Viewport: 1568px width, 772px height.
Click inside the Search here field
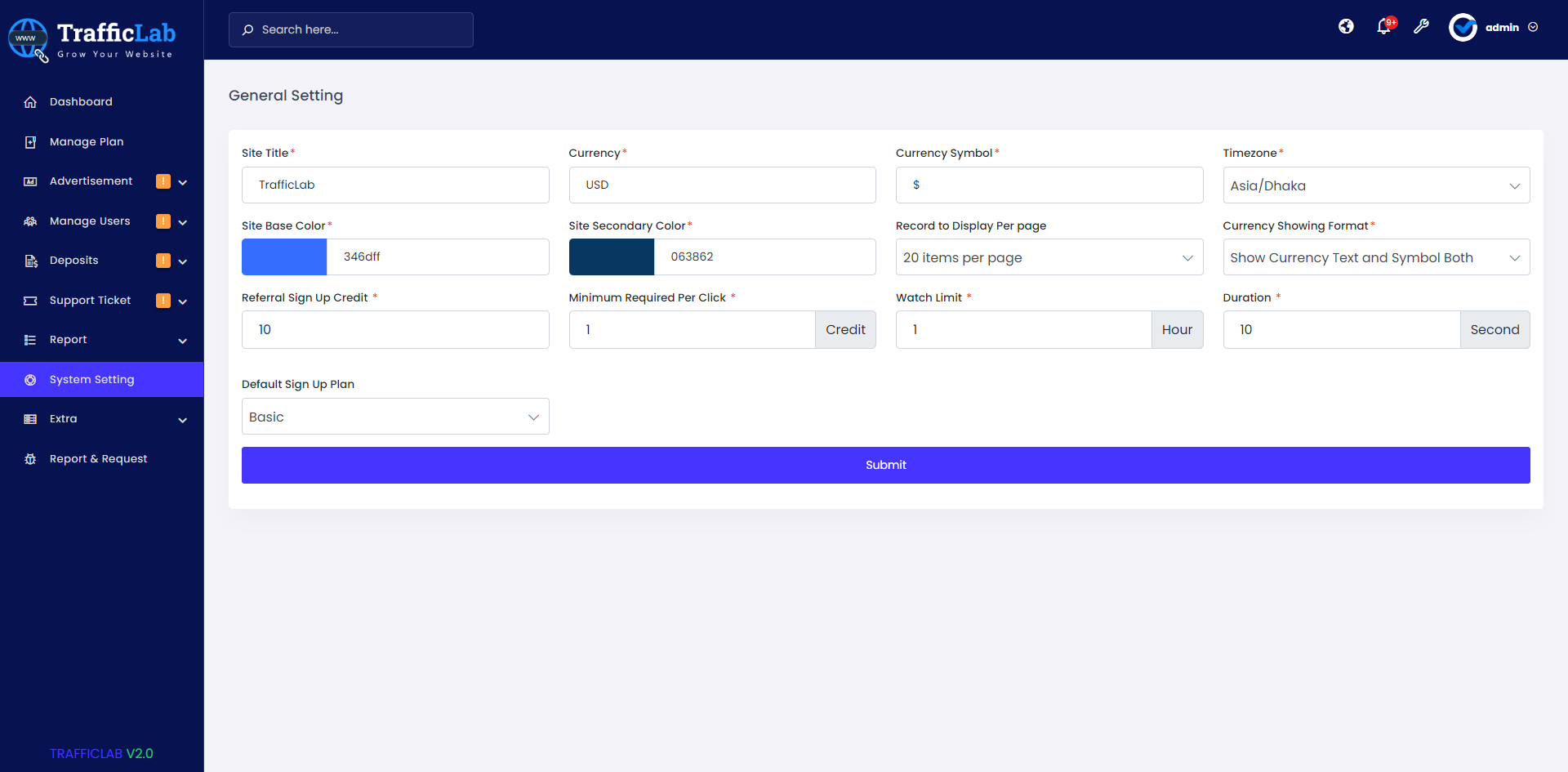click(351, 29)
